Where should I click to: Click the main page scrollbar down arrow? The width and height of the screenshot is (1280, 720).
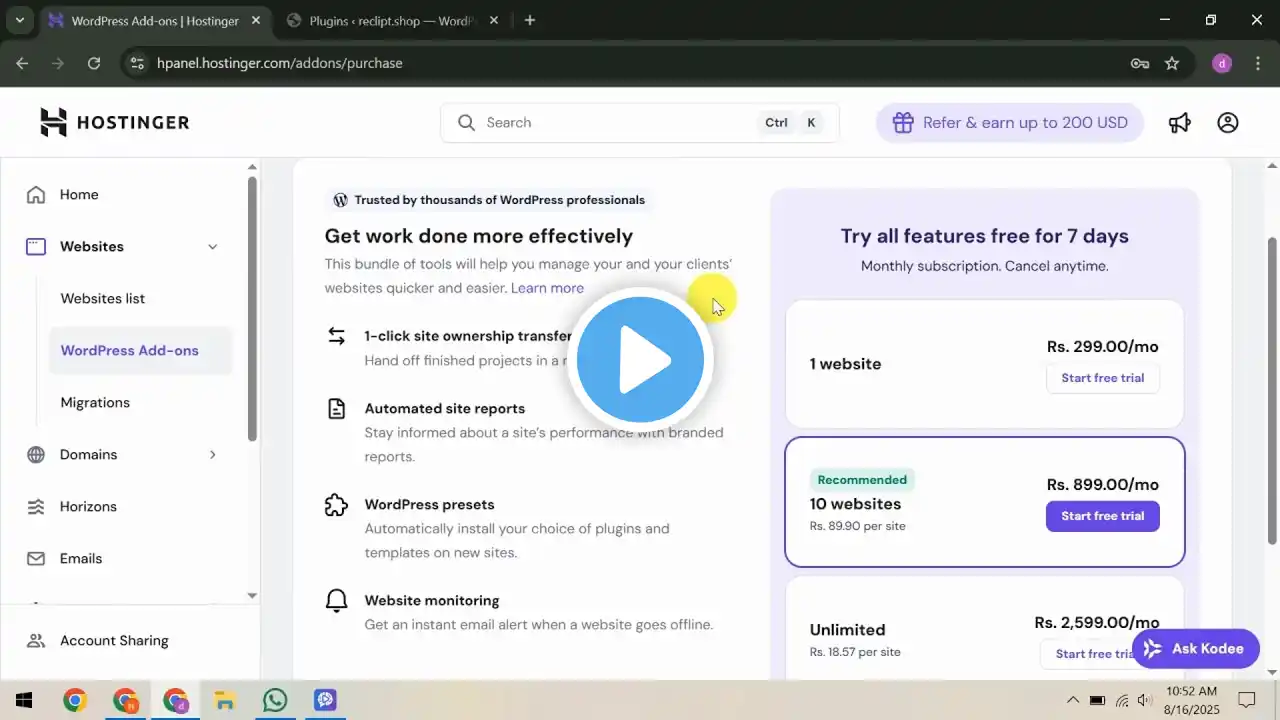coord(1272,672)
